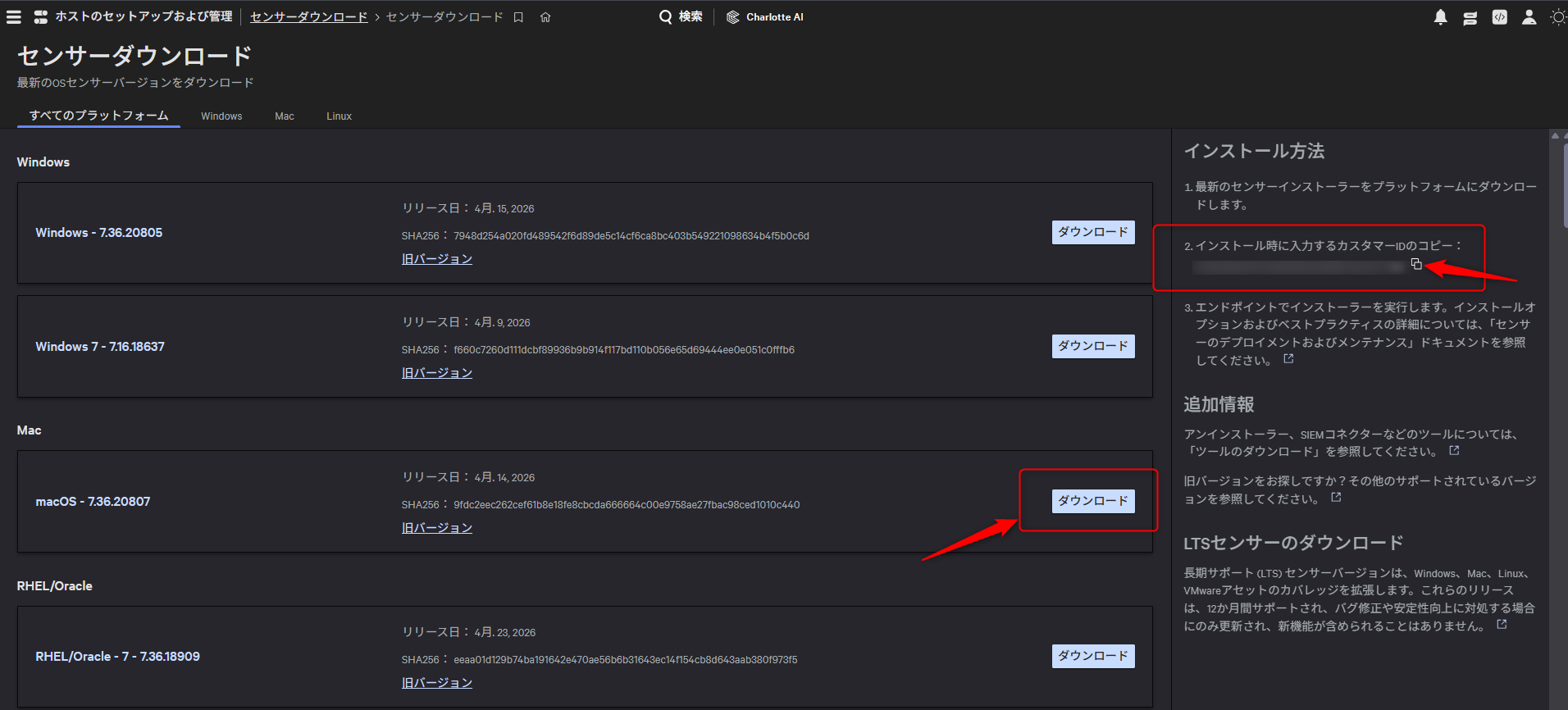Open the hamburger navigation menu
Screen dimensions: 1568x710
(14, 17)
